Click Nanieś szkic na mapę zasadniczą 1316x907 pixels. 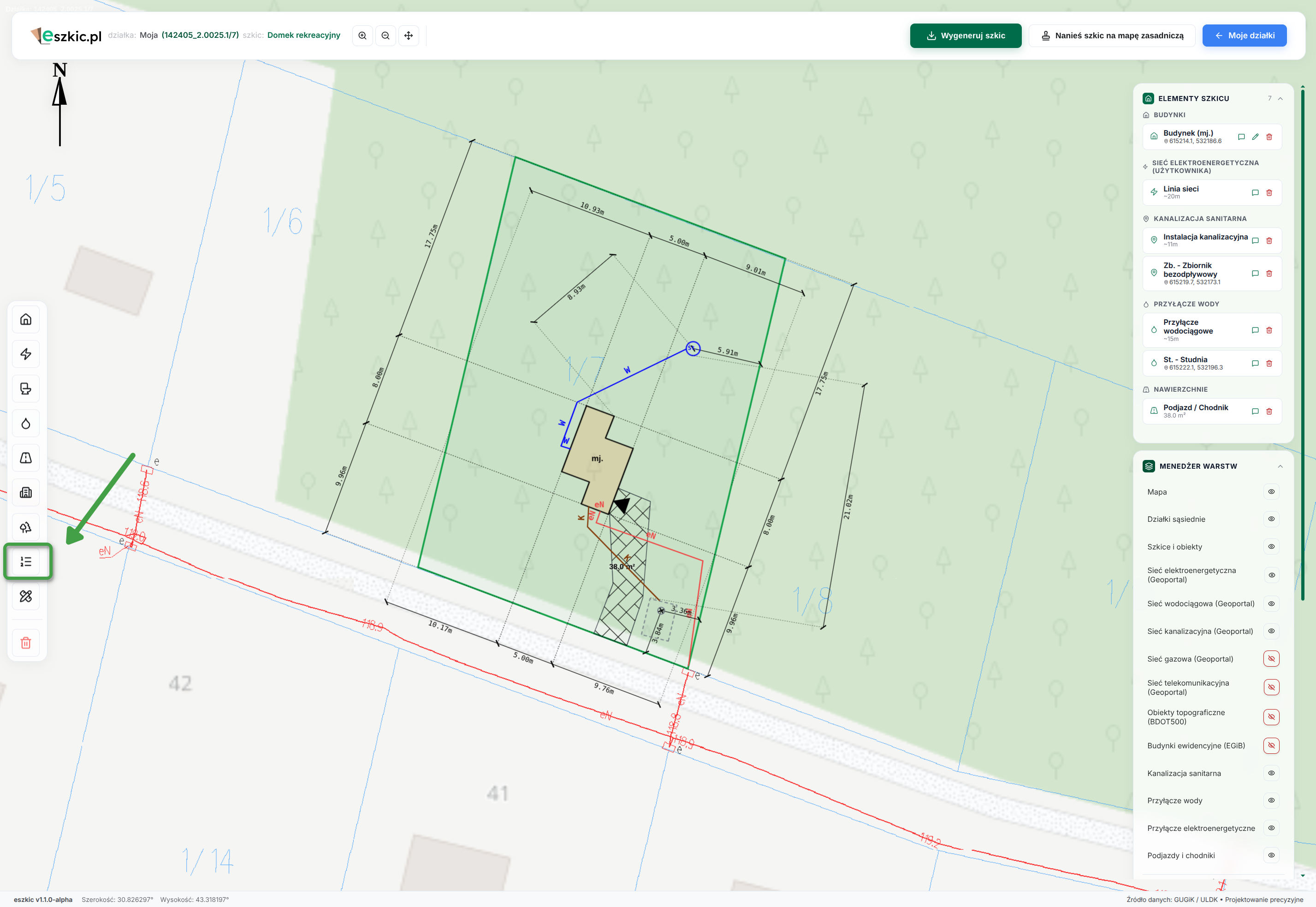[1112, 35]
